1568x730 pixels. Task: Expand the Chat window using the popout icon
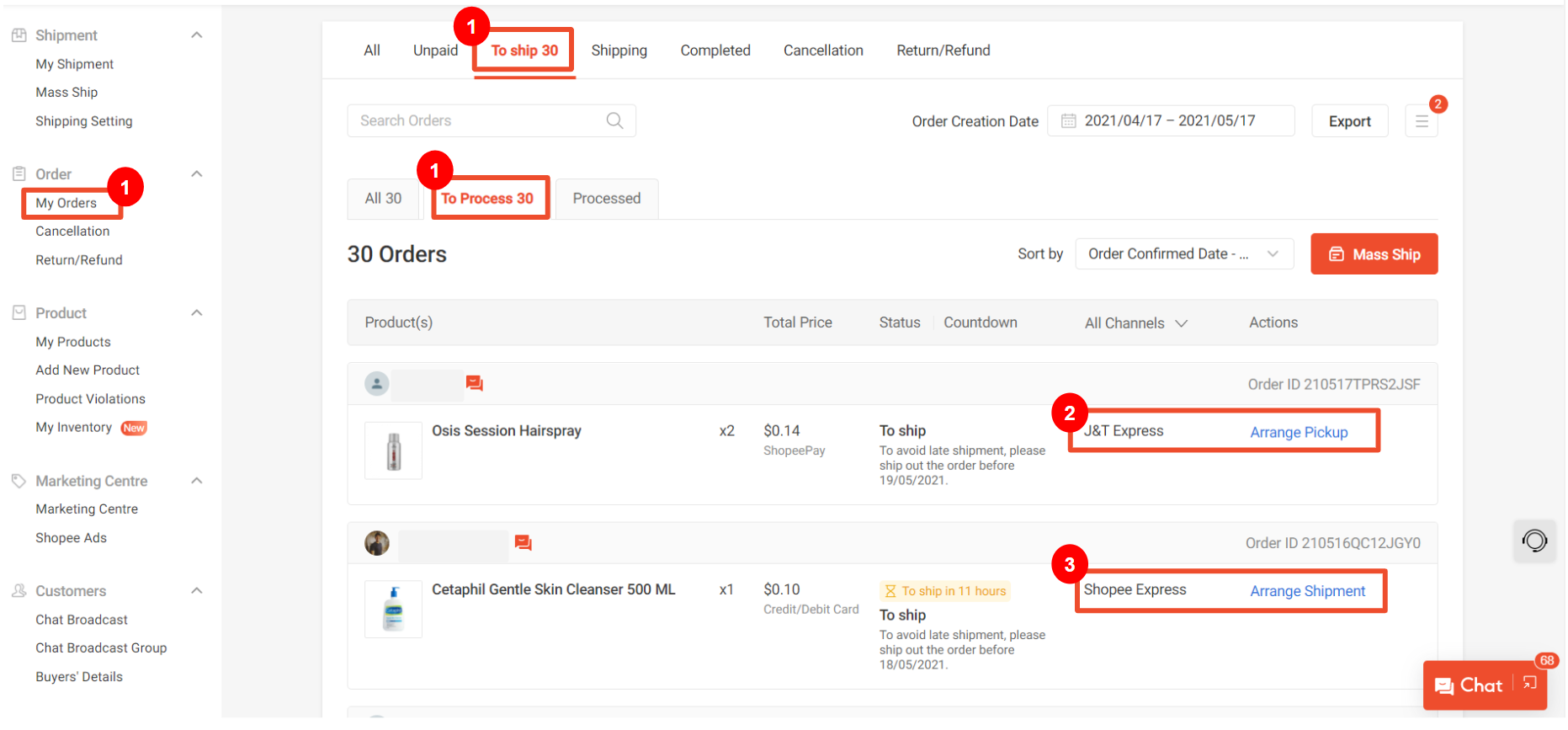click(x=1529, y=683)
